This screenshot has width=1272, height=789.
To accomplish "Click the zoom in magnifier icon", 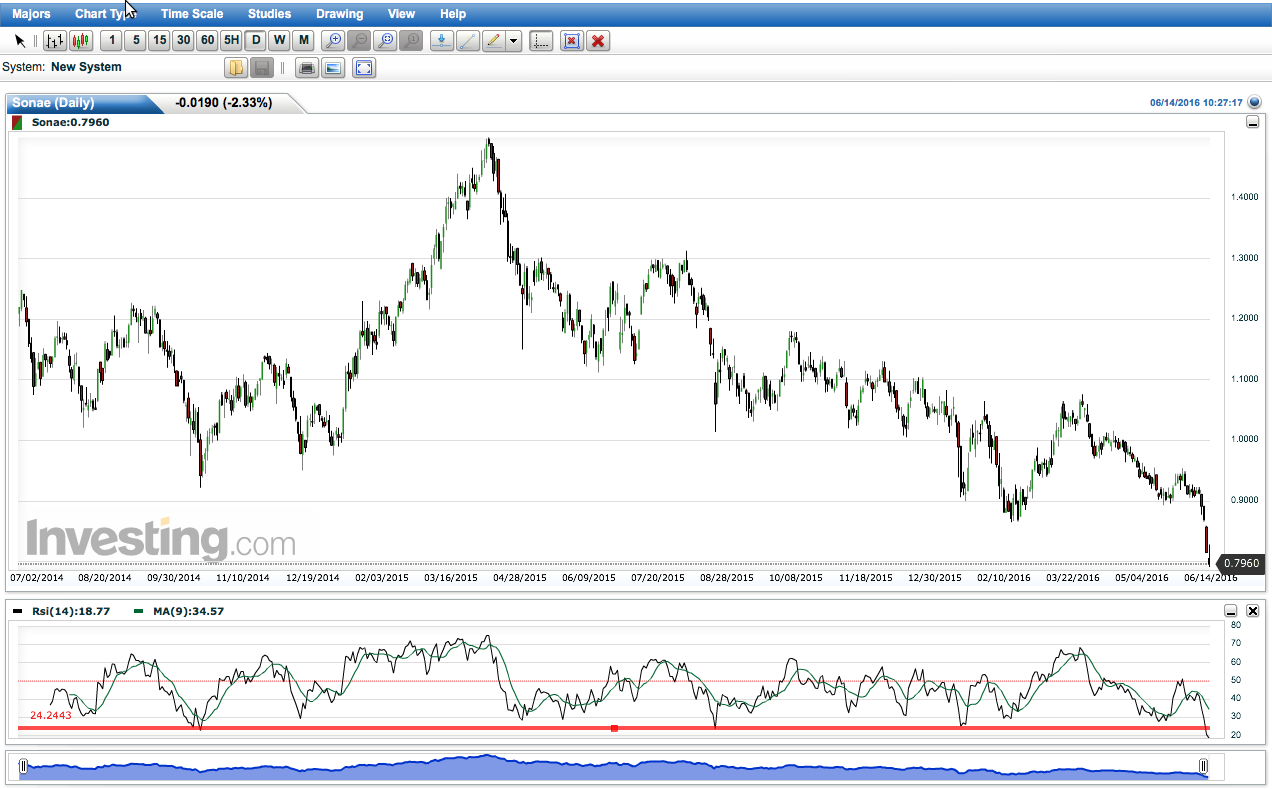I will coord(333,41).
